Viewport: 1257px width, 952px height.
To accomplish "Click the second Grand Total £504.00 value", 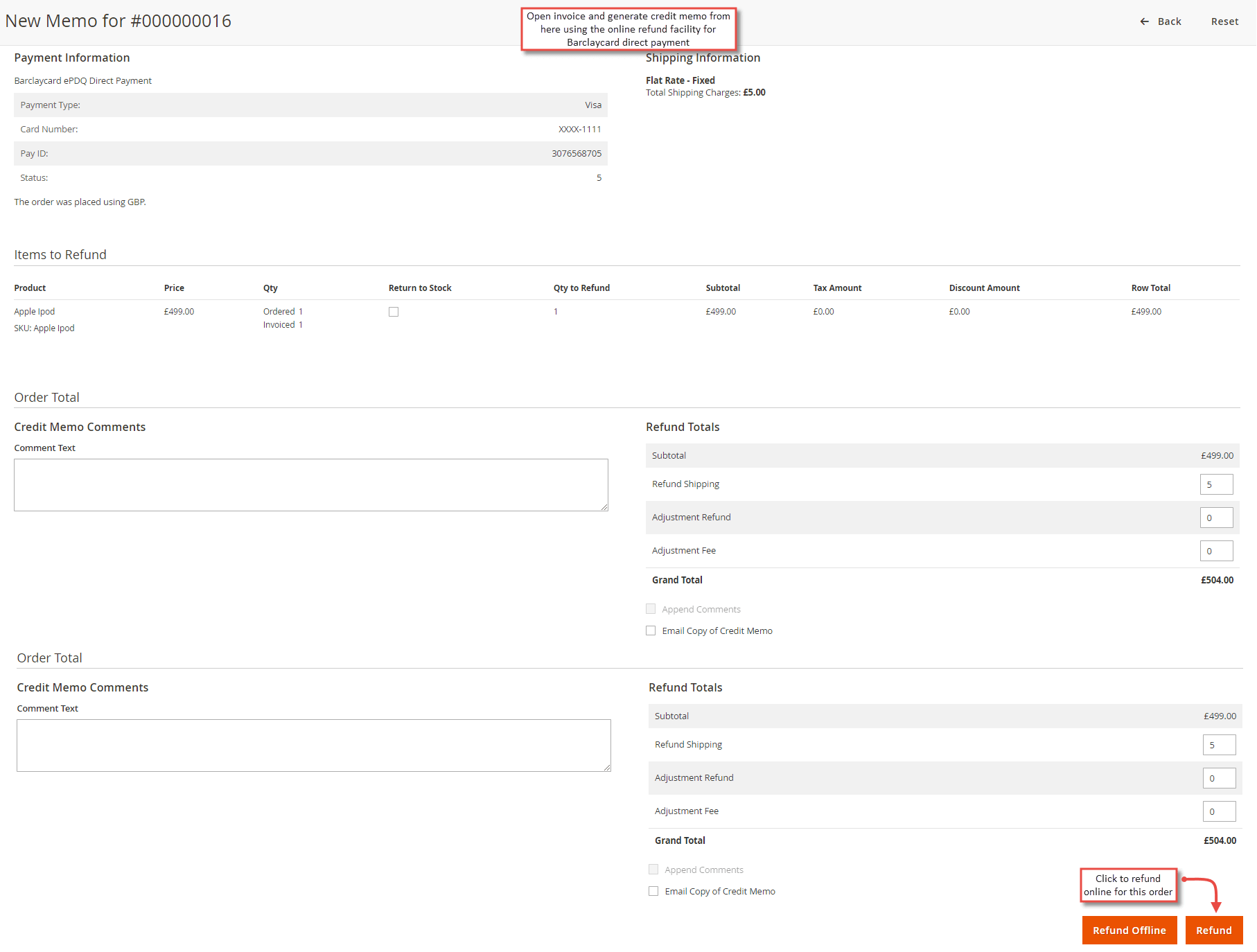I will tap(1220, 840).
